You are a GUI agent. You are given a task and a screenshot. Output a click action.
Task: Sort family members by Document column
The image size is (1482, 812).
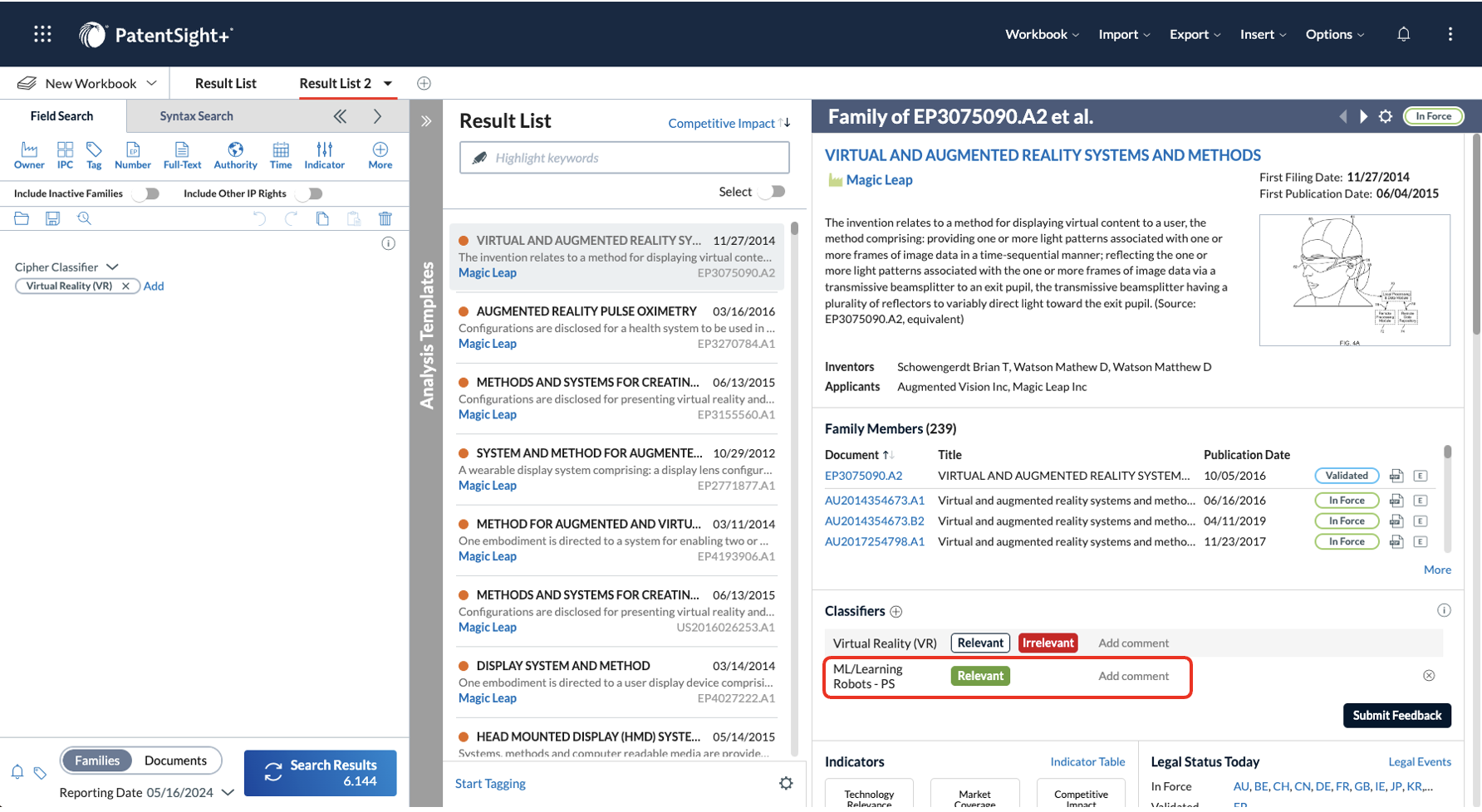pos(888,455)
